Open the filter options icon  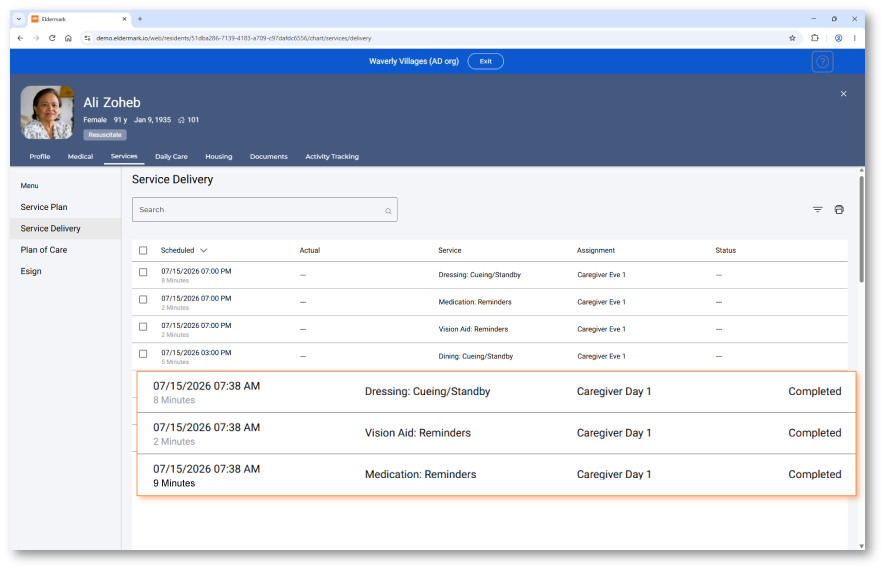[x=817, y=209]
